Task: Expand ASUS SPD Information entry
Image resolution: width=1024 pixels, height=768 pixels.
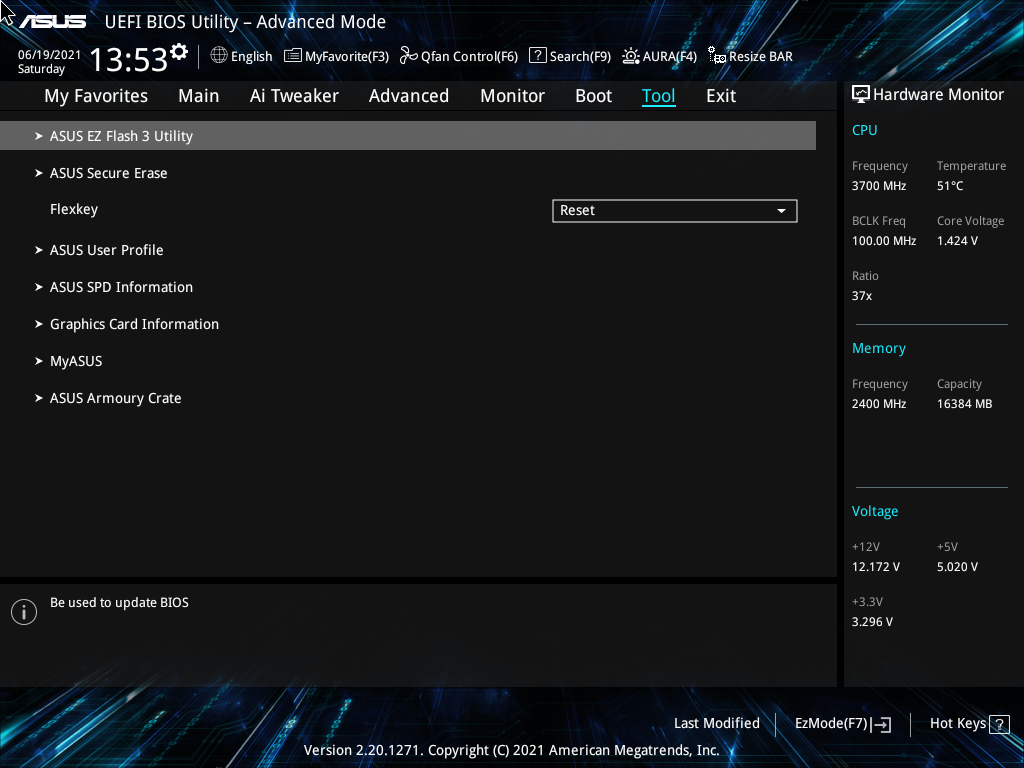Action: 121,287
